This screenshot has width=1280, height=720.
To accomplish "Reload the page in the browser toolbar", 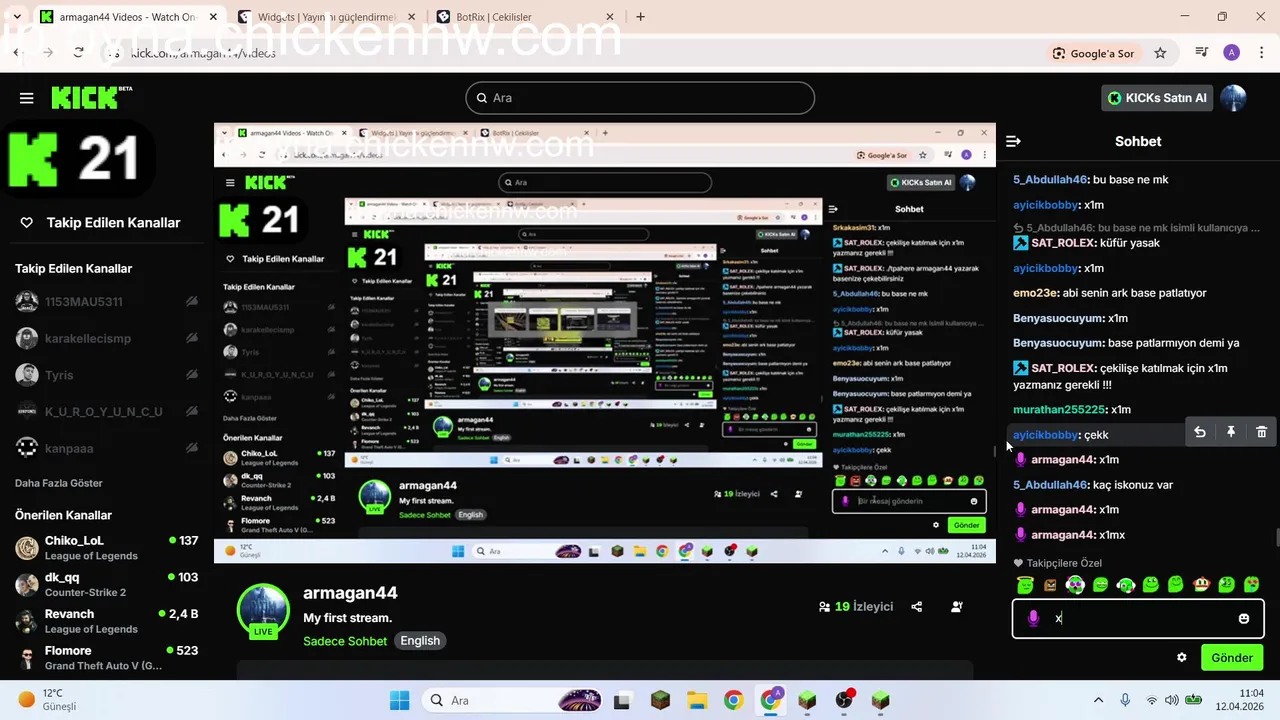I will (78, 53).
